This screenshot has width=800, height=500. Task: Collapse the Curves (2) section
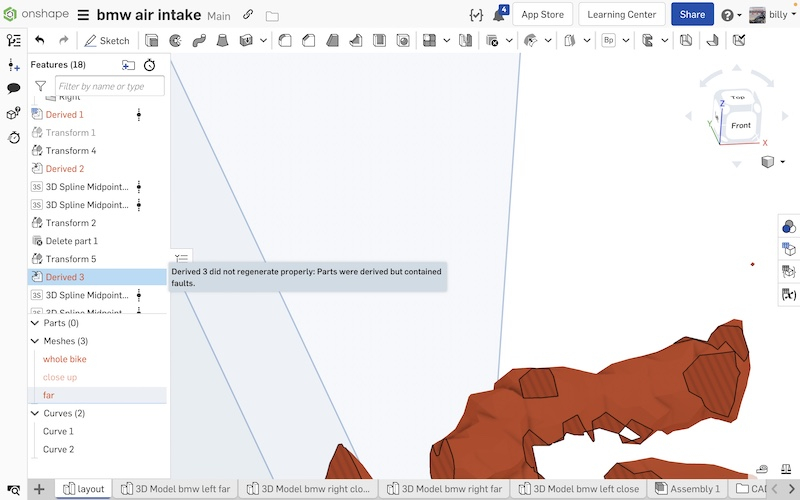(x=35, y=413)
